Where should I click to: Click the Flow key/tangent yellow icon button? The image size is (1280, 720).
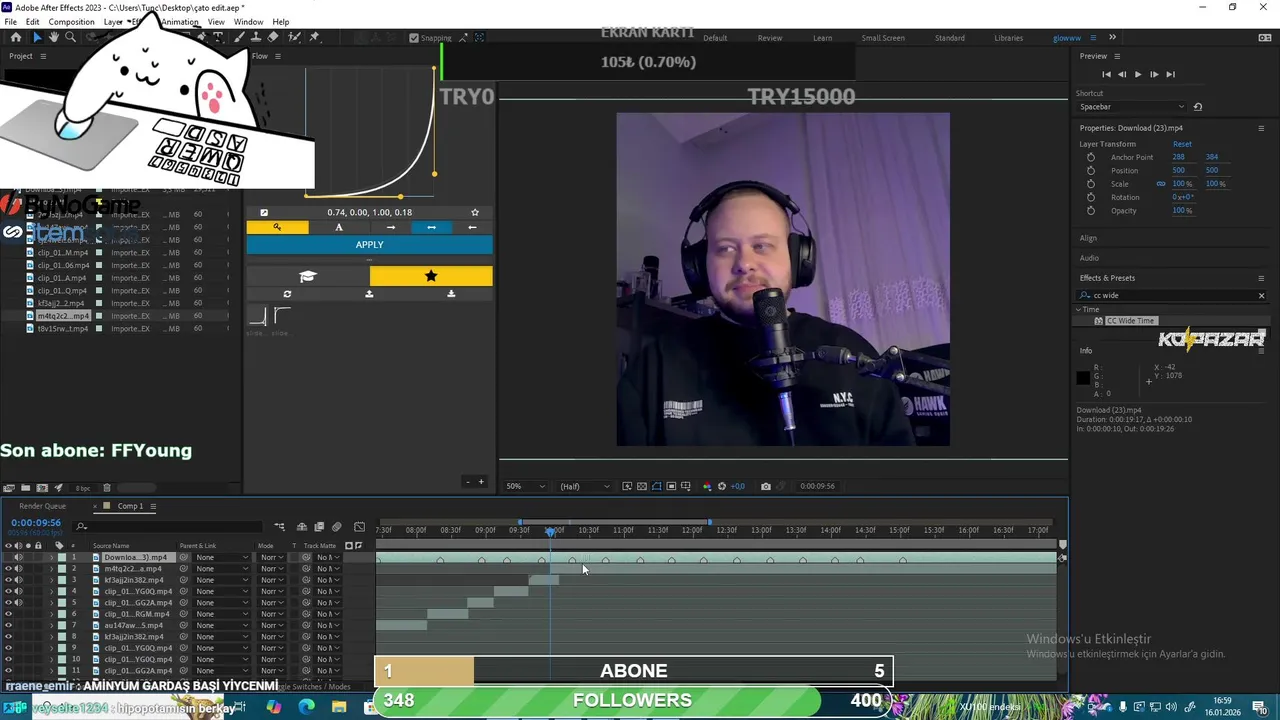[277, 227]
